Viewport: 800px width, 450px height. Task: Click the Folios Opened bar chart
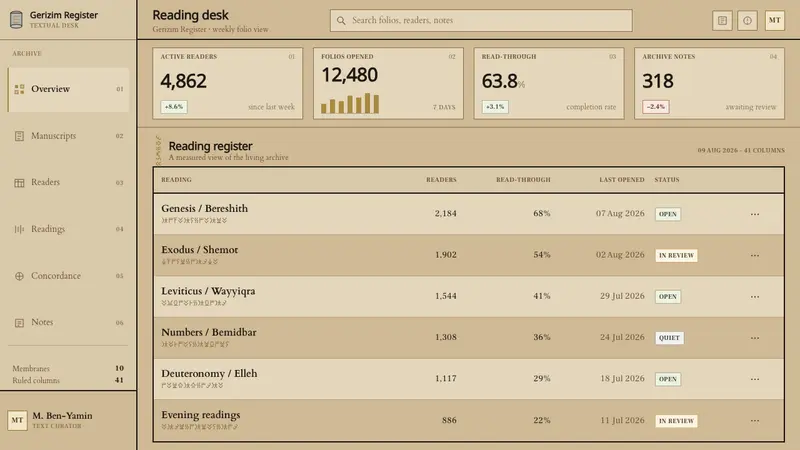pos(350,103)
